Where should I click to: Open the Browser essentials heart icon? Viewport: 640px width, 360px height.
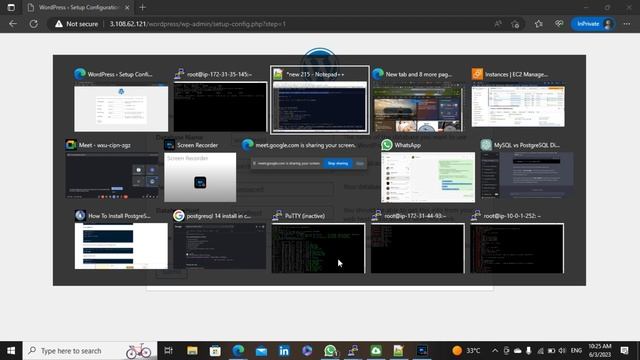coord(559,24)
